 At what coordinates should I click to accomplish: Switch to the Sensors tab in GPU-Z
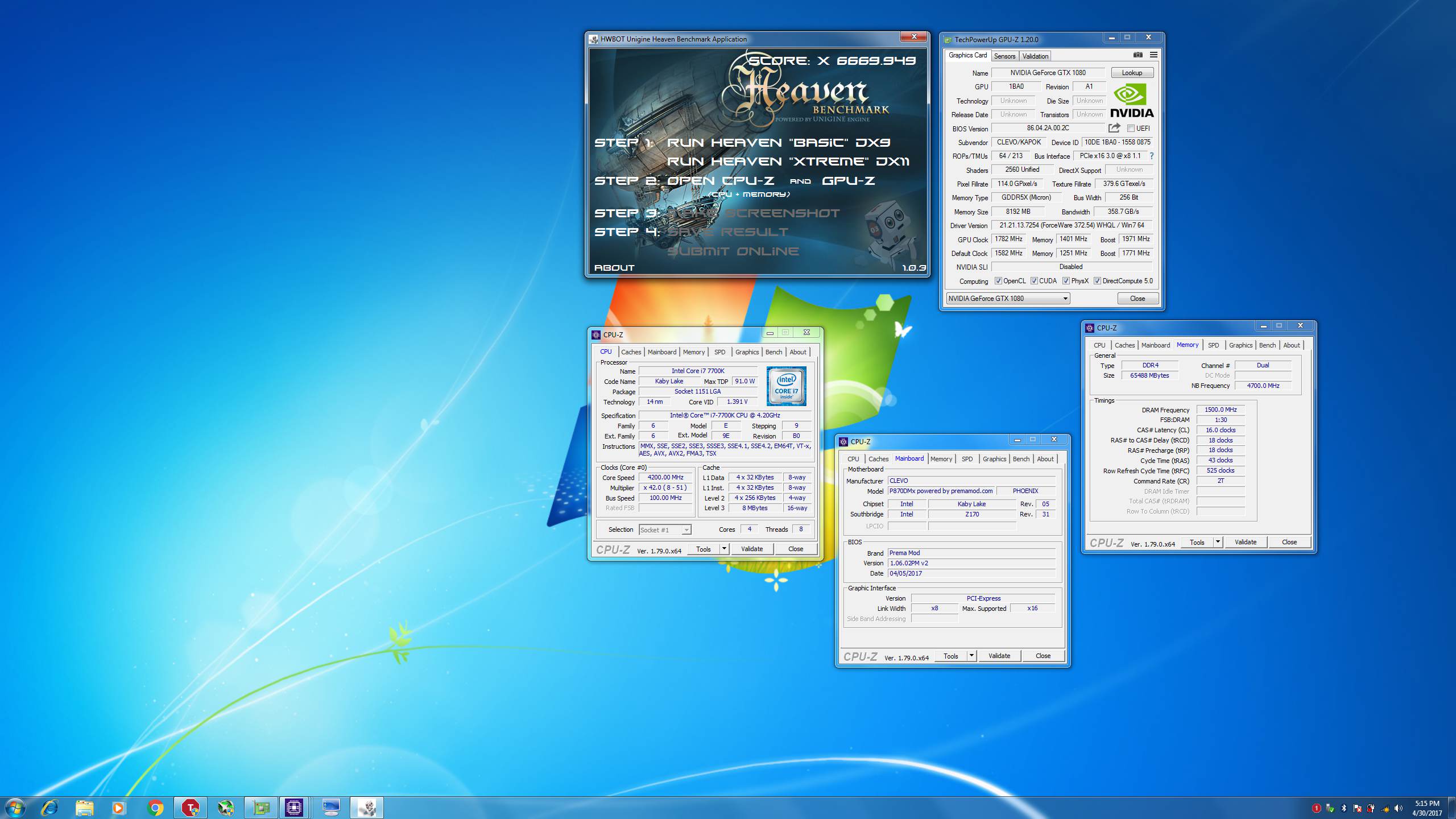tap(1004, 56)
